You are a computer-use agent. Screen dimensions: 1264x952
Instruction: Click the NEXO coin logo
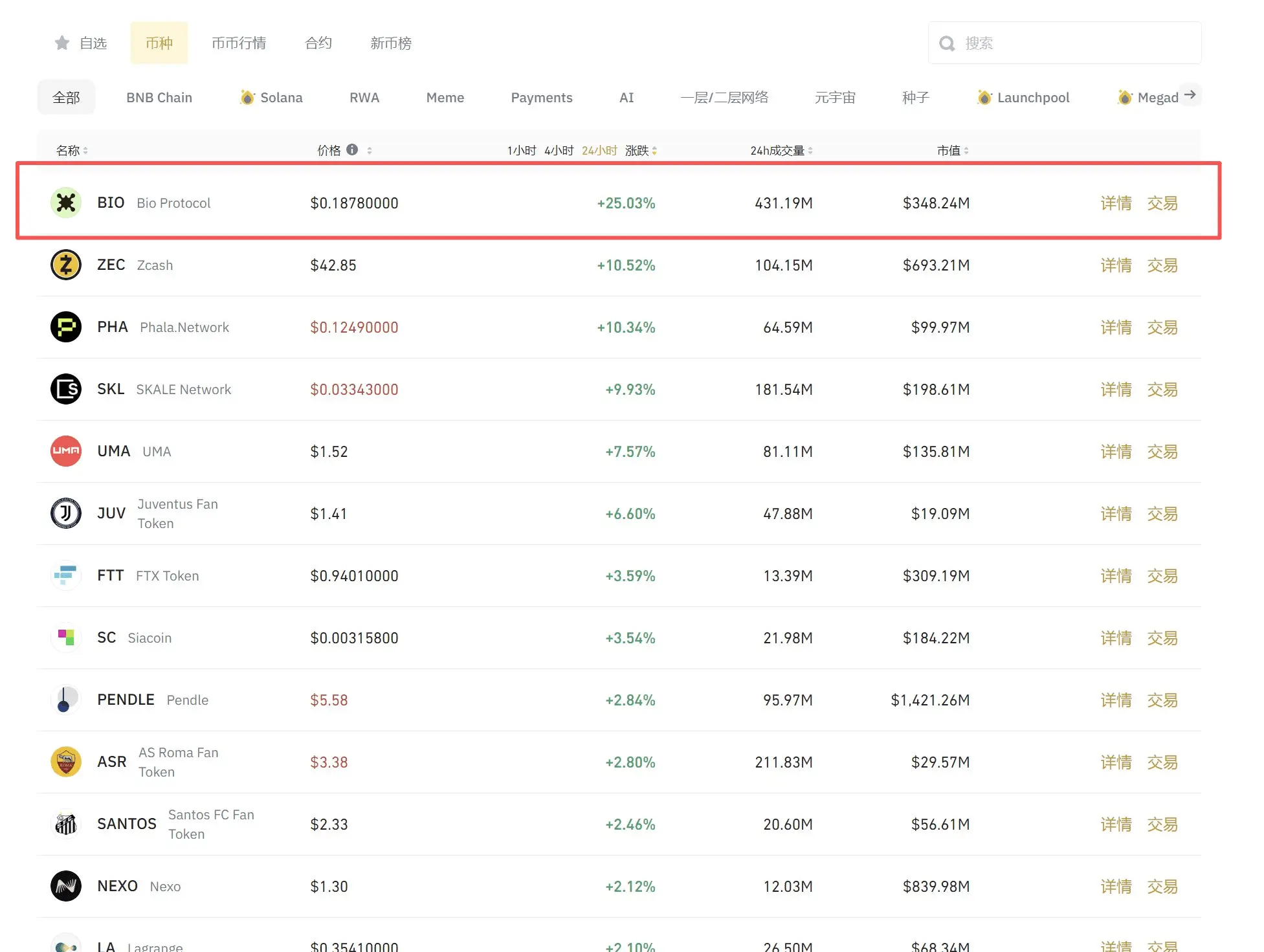pos(66,886)
